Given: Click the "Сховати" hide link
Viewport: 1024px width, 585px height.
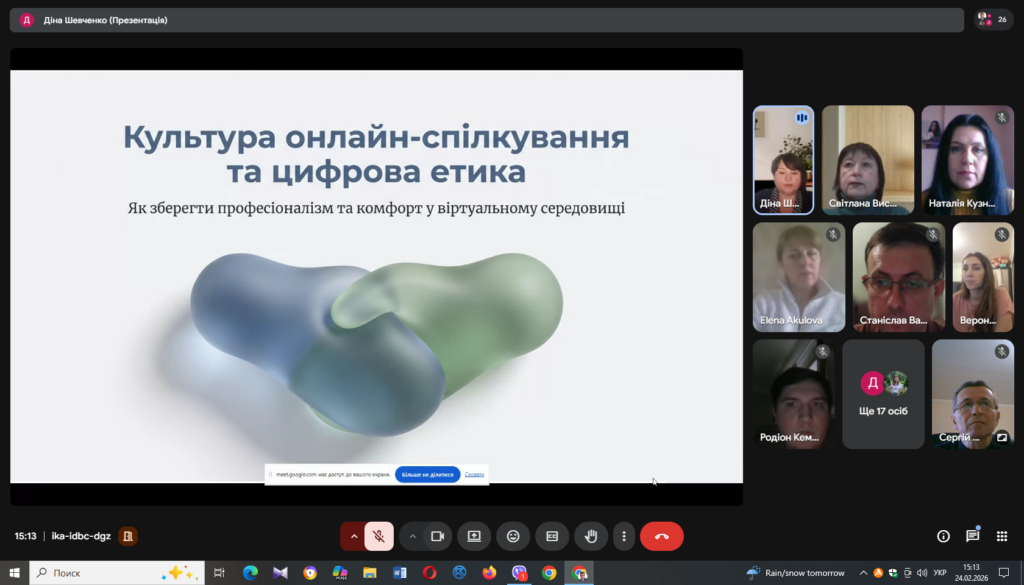Looking at the screenshot, I should [474, 474].
